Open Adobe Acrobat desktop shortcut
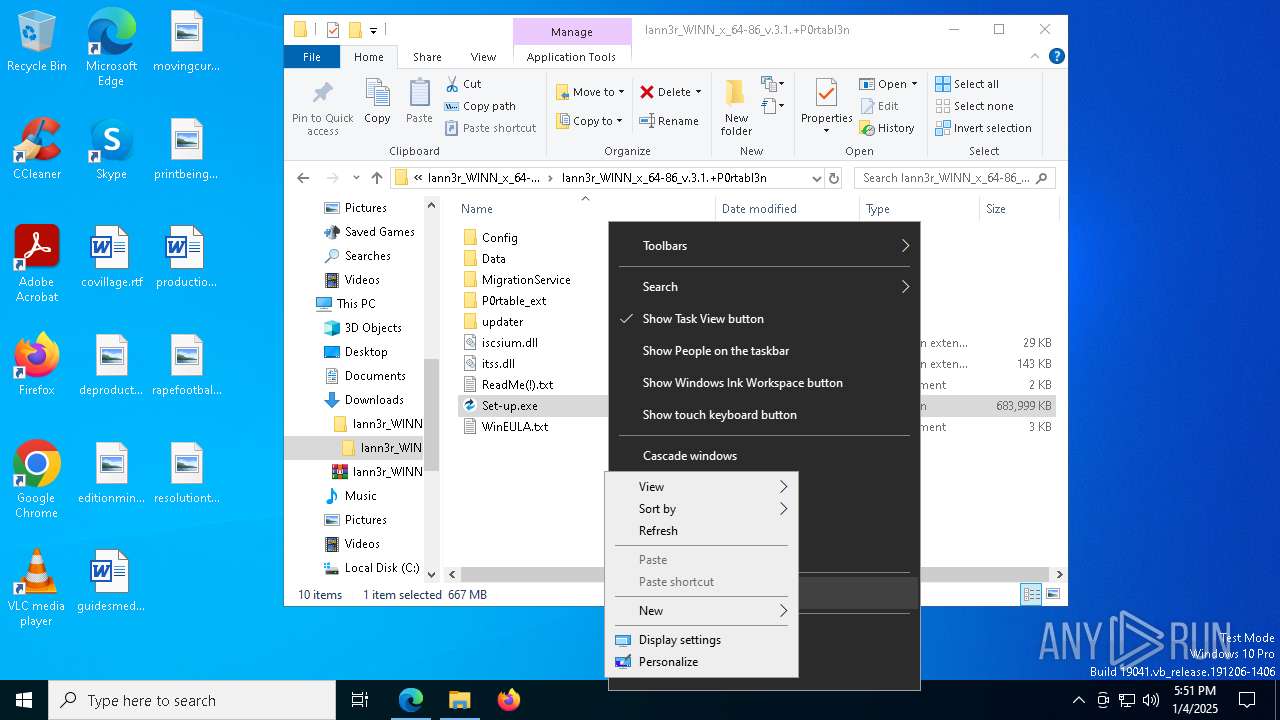1280x720 pixels. click(x=37, y=263)
